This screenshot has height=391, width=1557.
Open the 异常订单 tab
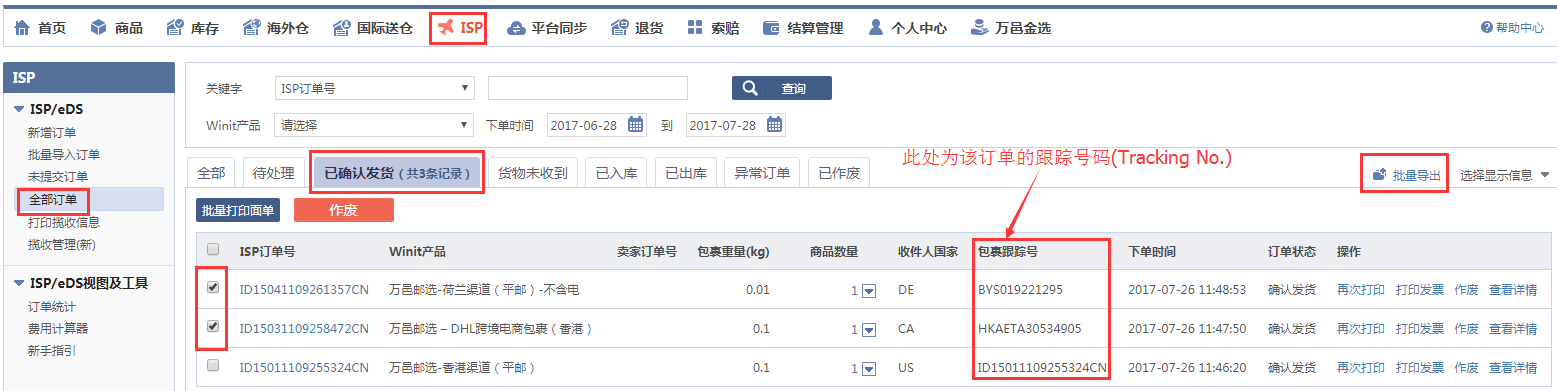[x=762, y=173]
